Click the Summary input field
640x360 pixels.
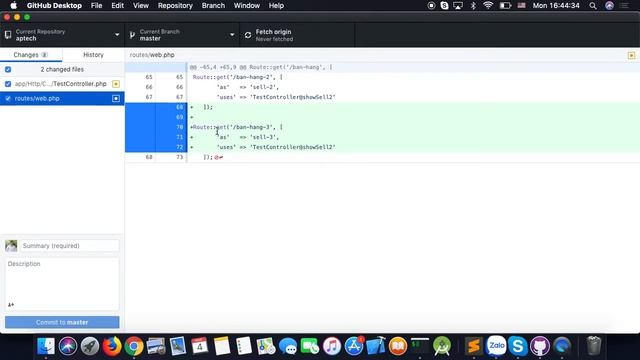point(70,246)
